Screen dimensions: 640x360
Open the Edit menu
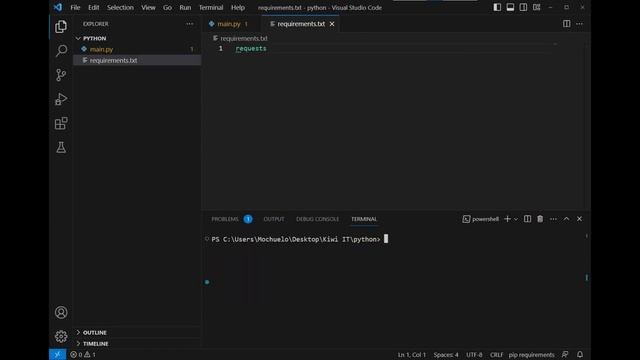[93, 7]
